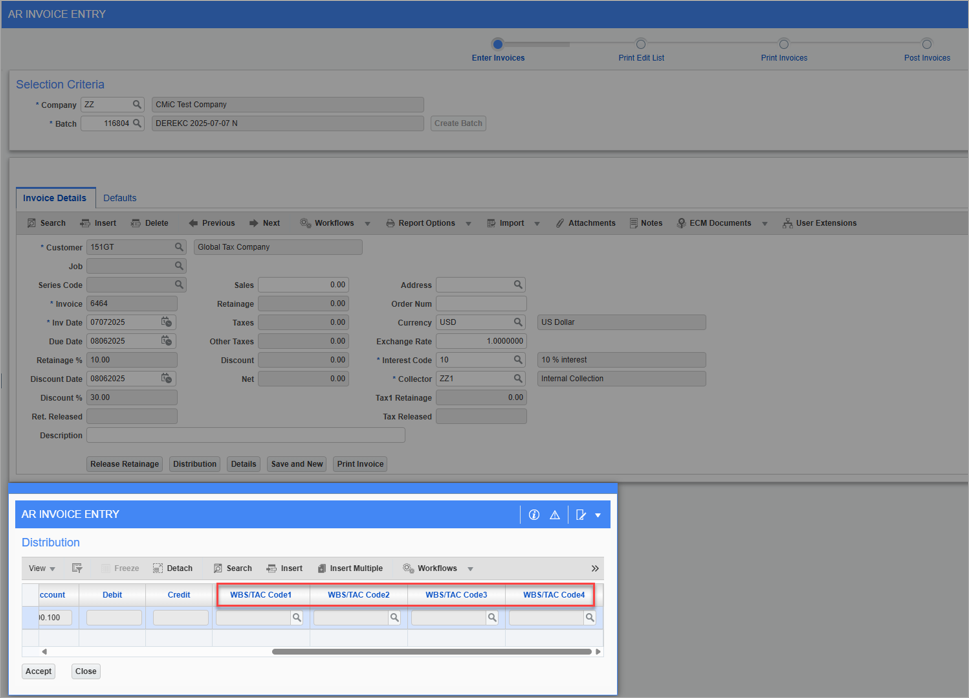Click Accept button in Distribution popup
This screenshot has width=969, height=698.
38,671
